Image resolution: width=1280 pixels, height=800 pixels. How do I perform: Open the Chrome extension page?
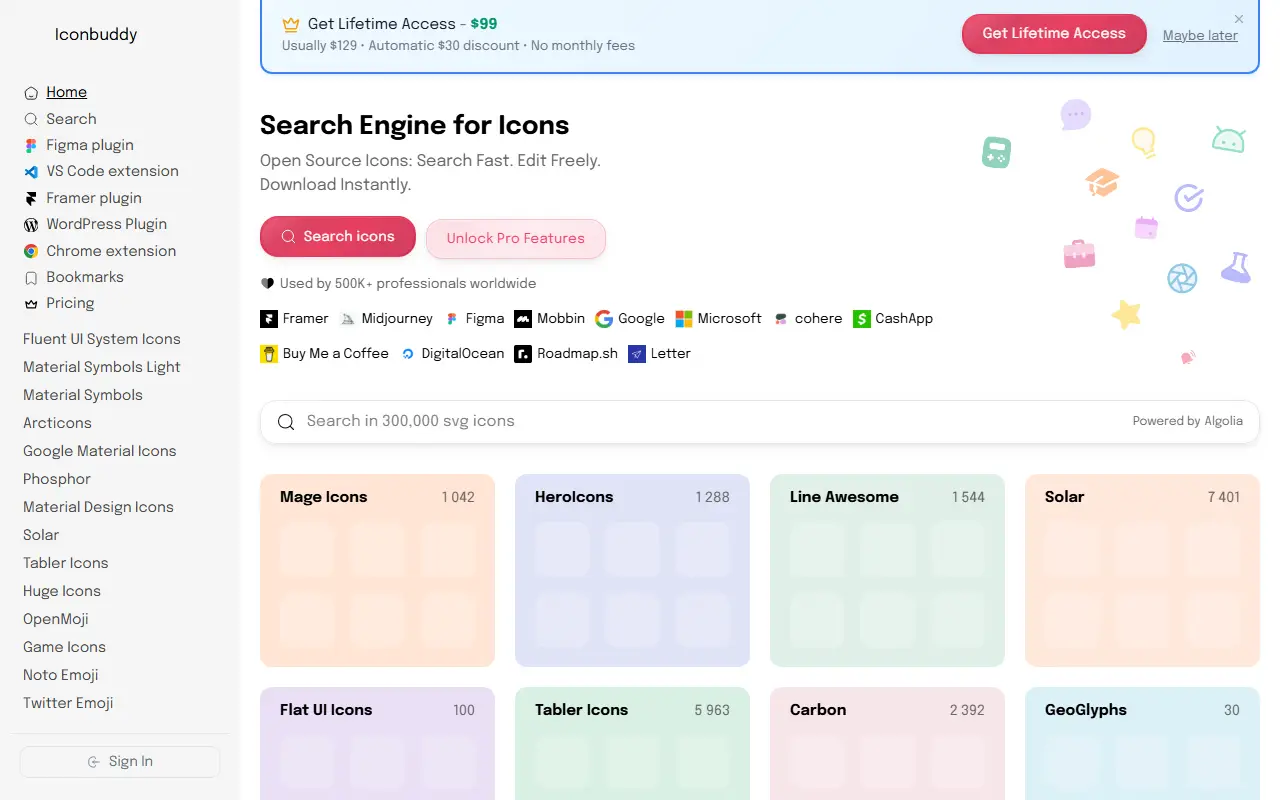tap(111, 251)
